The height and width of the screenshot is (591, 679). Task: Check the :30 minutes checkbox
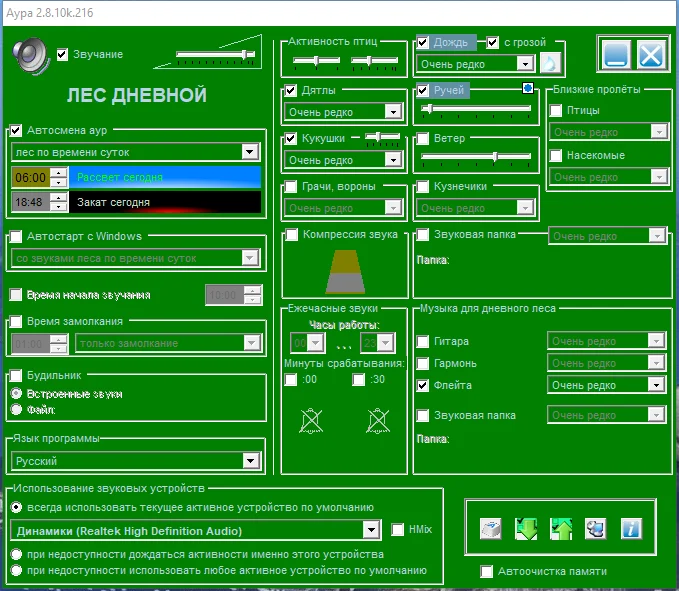359,380
